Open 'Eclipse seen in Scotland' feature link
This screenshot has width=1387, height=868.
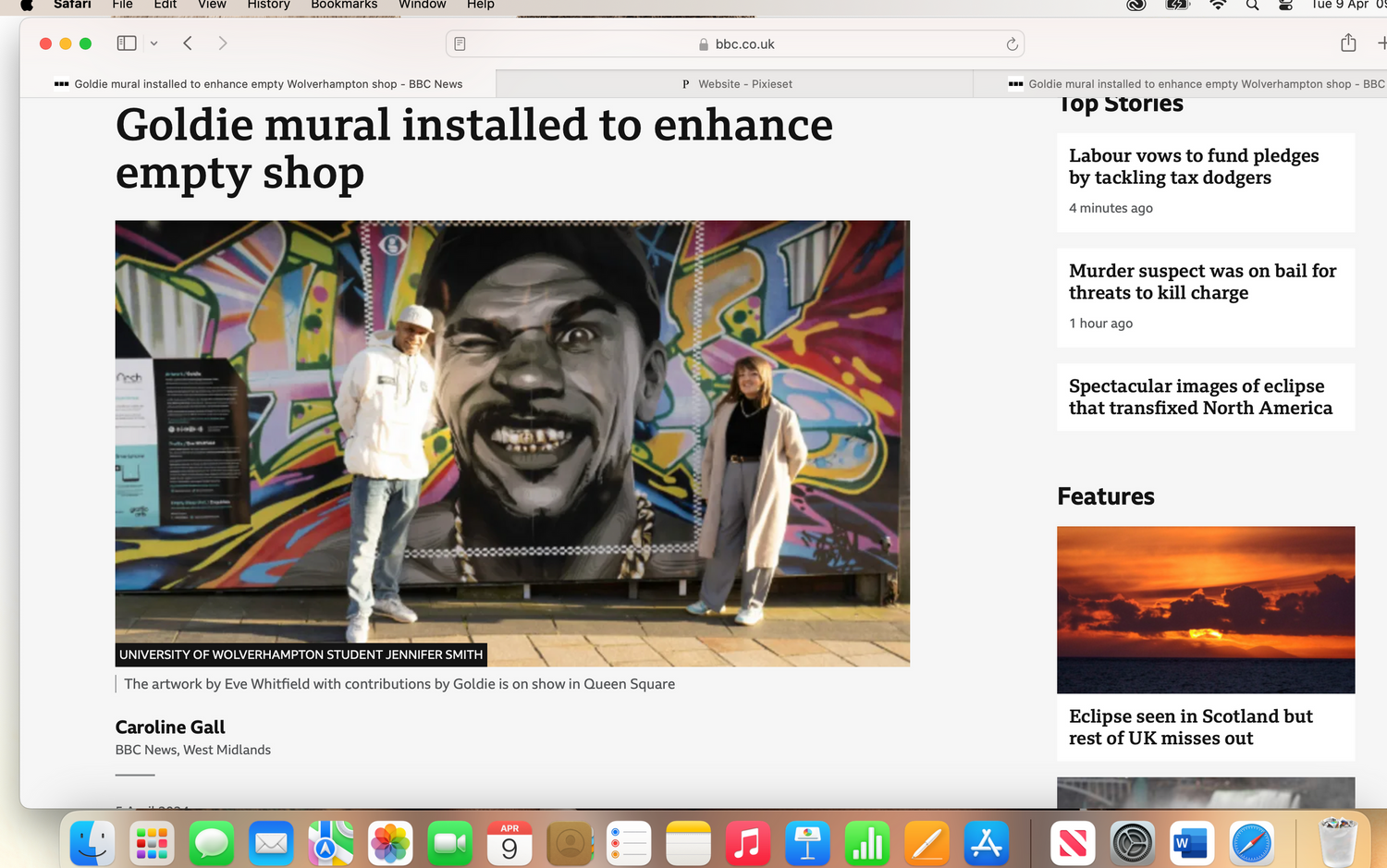pyautogui.click(x=1191, y=727)
